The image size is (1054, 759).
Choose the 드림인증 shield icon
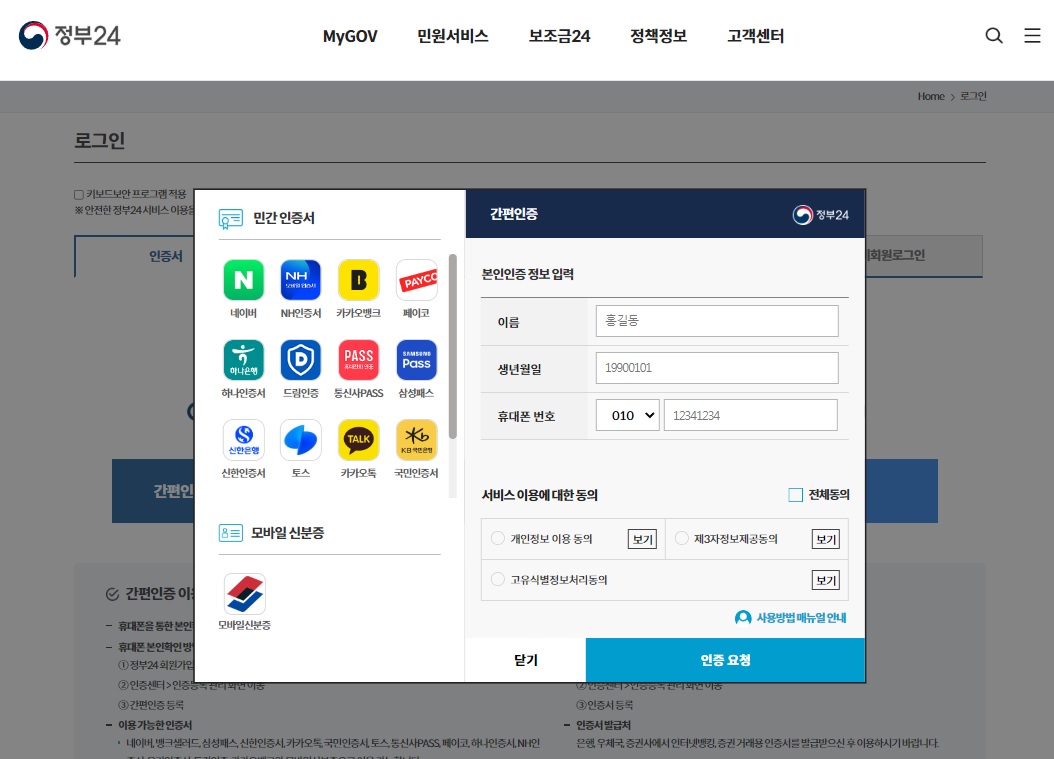tap(300, 360)
